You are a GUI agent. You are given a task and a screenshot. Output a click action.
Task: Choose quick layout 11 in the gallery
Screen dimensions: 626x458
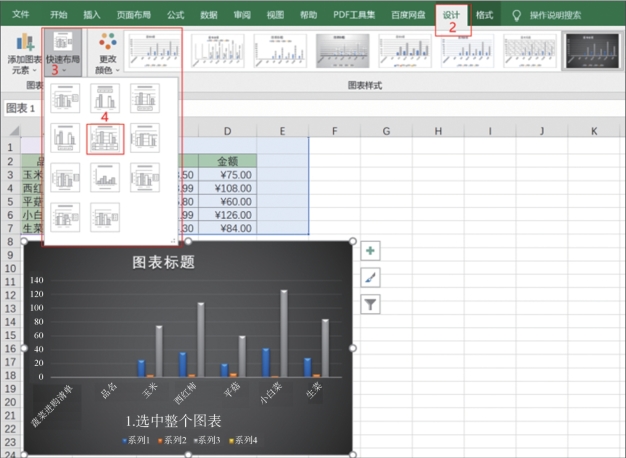coord(105,218)
